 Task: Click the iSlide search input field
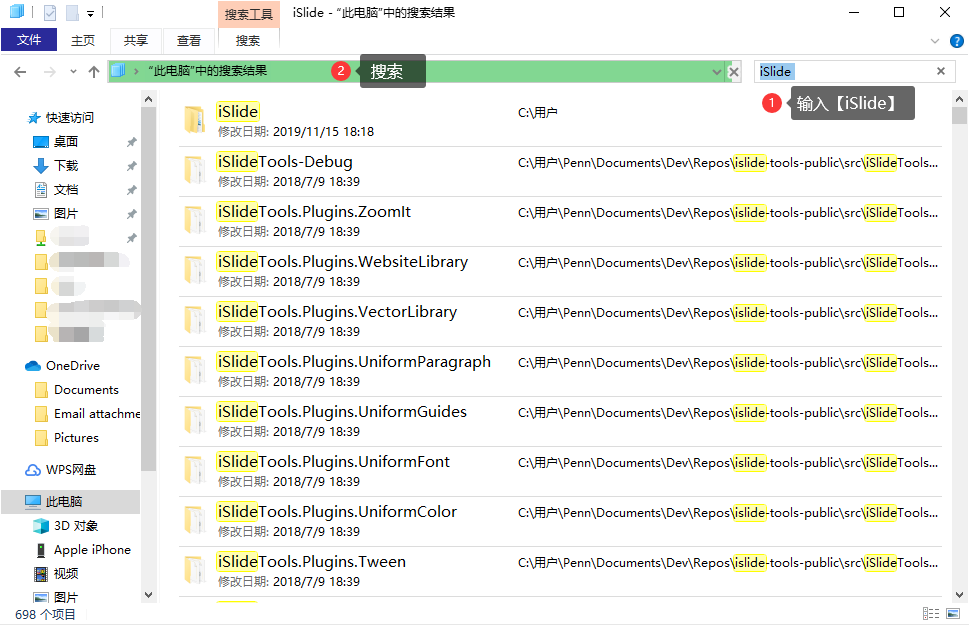pyautogui.click(x=844, y=72)
